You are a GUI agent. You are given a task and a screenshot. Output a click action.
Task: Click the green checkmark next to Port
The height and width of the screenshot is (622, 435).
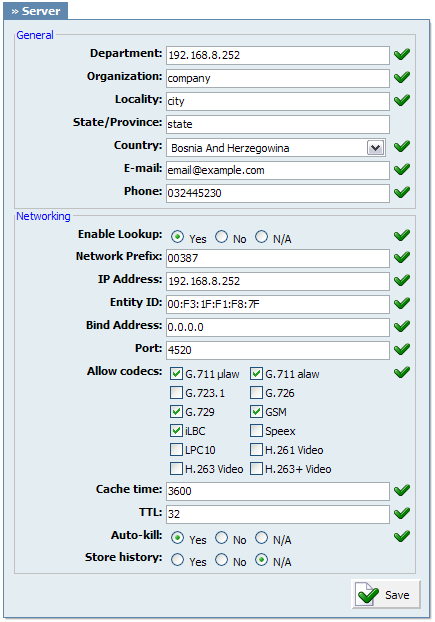402,349
